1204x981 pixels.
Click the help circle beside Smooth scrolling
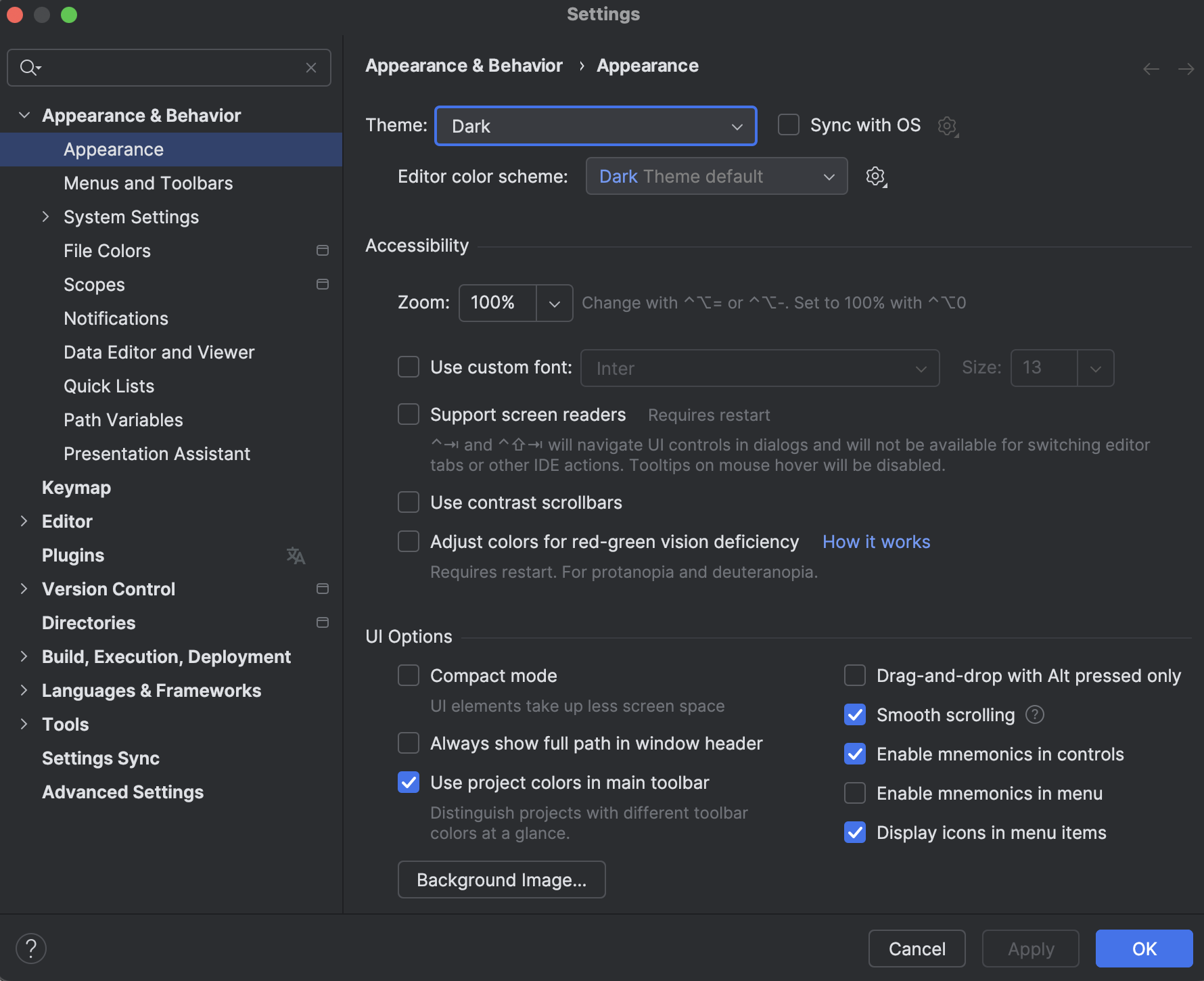[1034, 714]
